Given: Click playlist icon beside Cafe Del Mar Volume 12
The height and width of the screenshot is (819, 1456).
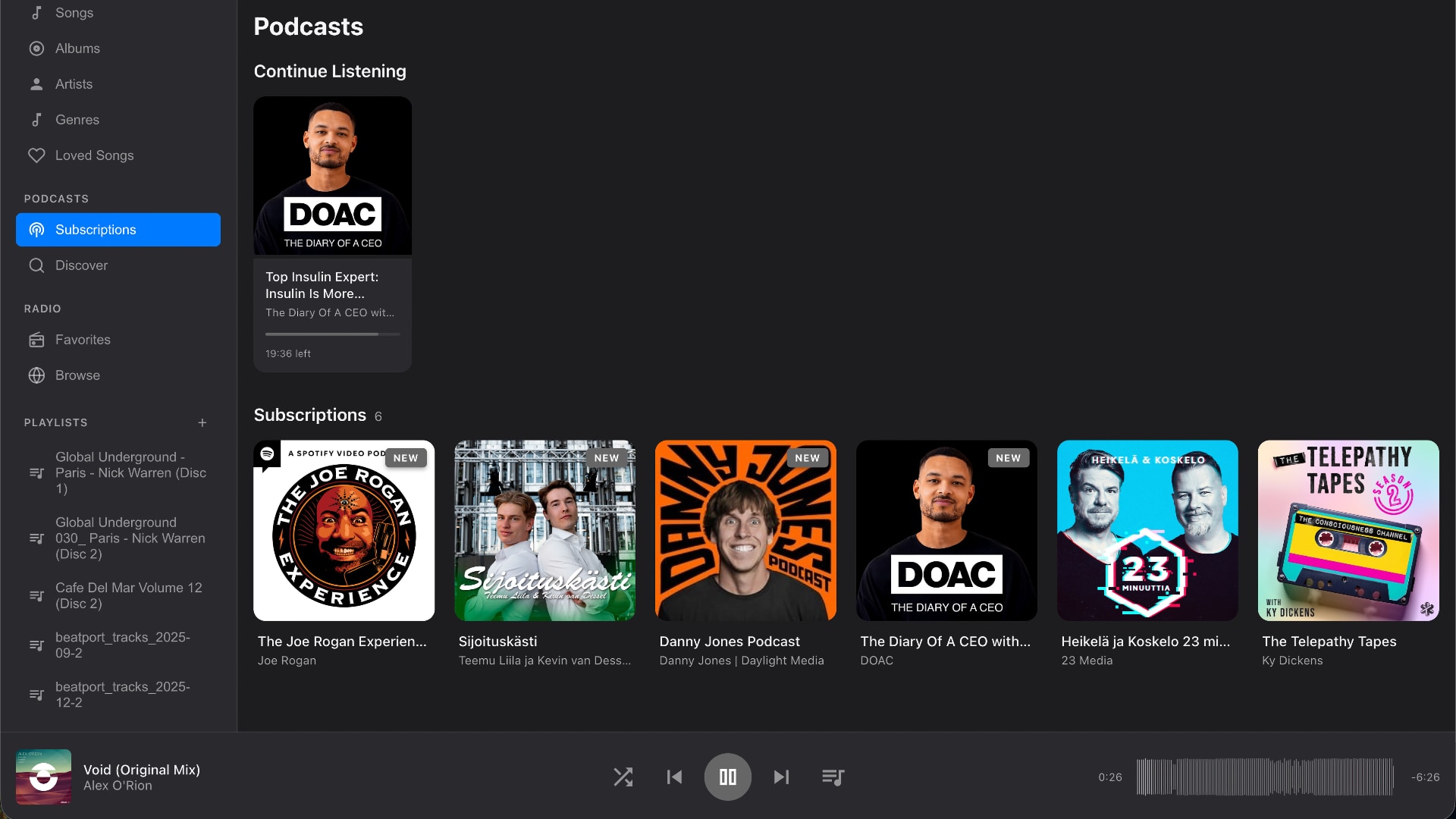Looking at the screenshot, I should coord(36,596).
